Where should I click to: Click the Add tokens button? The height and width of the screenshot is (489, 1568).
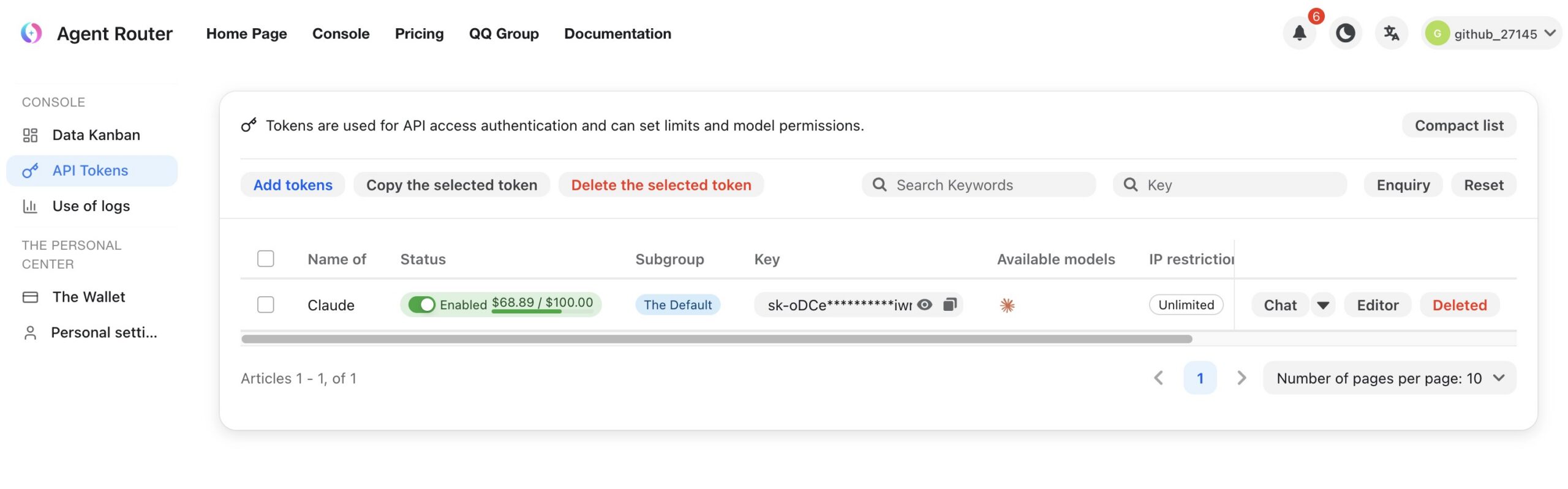coord(293,185)
